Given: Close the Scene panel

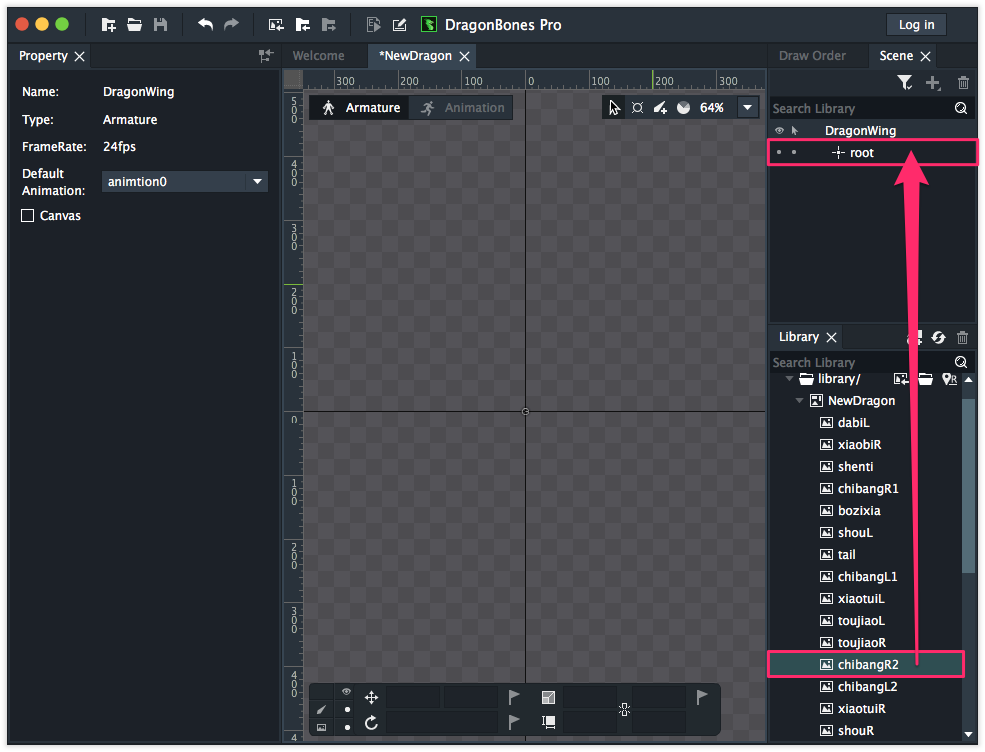Looking at the screenshot, I should tap(925, 57).
